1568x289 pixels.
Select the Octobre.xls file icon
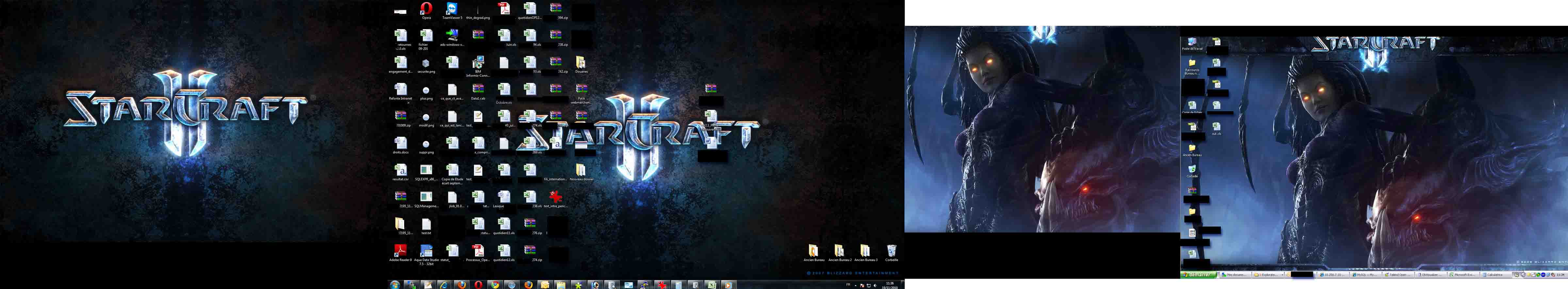click(x=504, y=93)
